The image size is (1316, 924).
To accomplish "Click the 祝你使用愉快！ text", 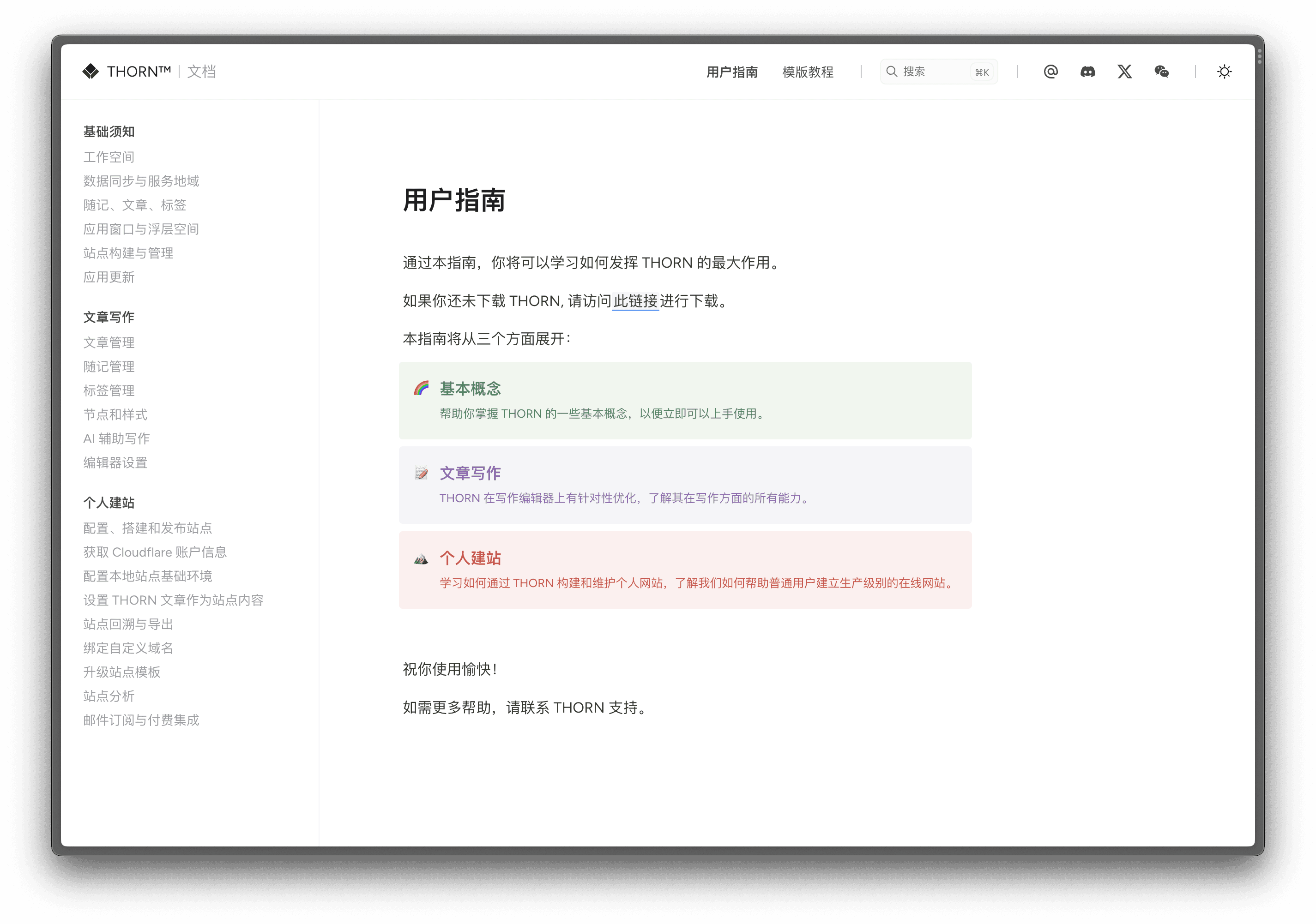I will tap(450, 669).
